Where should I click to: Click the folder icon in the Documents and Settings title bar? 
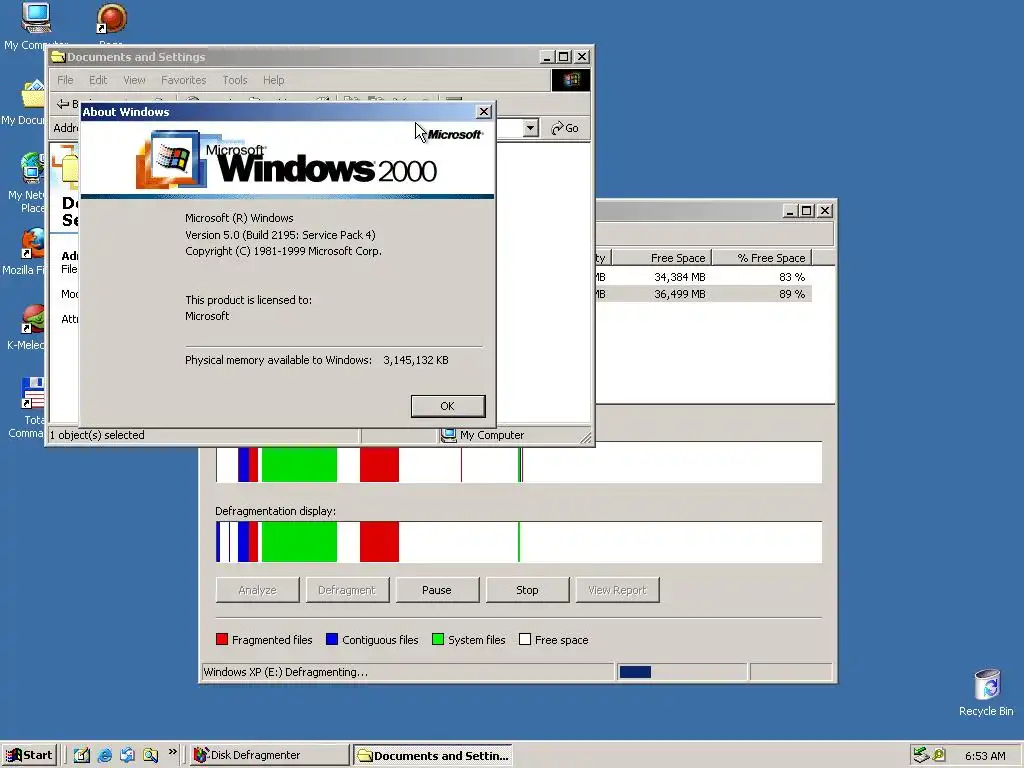[x=58, y=57]
